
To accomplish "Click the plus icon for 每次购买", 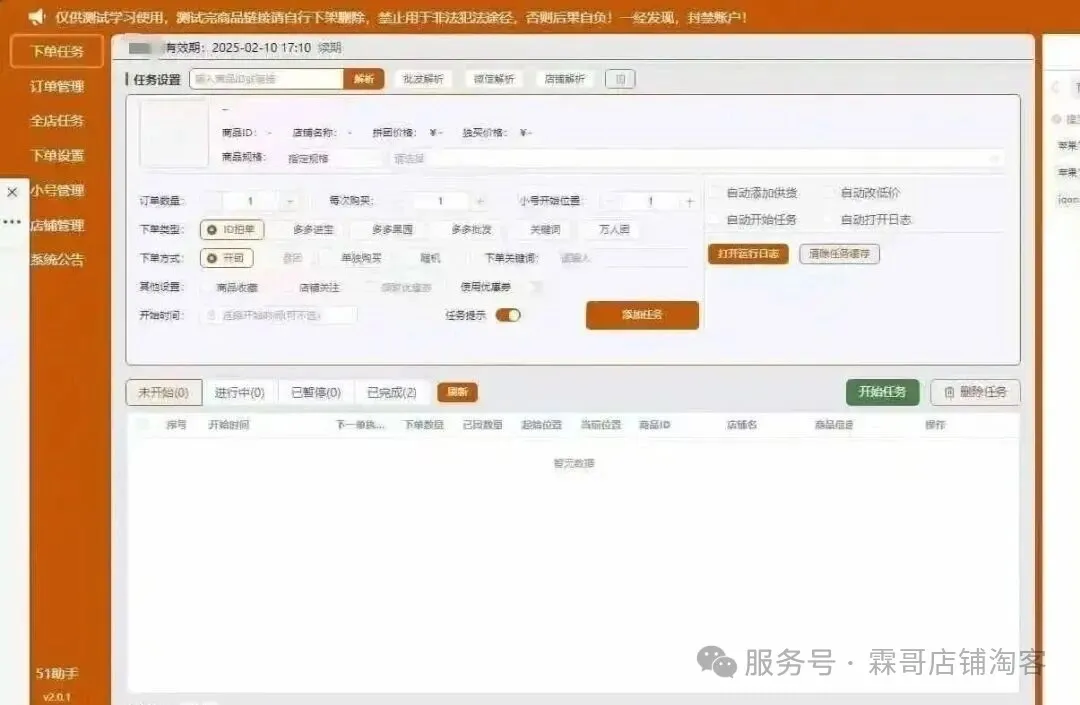I will coord(480,201).
